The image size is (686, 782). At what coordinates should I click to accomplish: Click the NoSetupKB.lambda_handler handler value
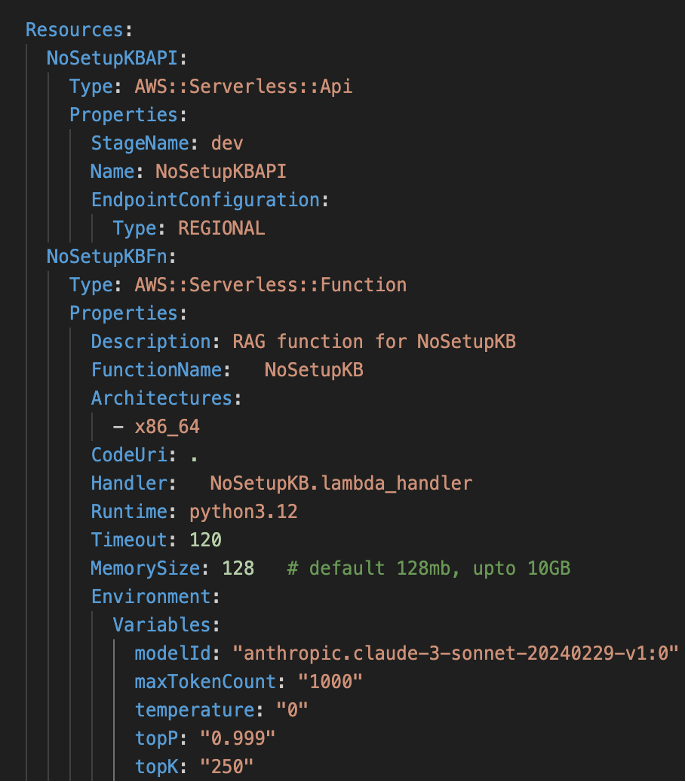340,483
